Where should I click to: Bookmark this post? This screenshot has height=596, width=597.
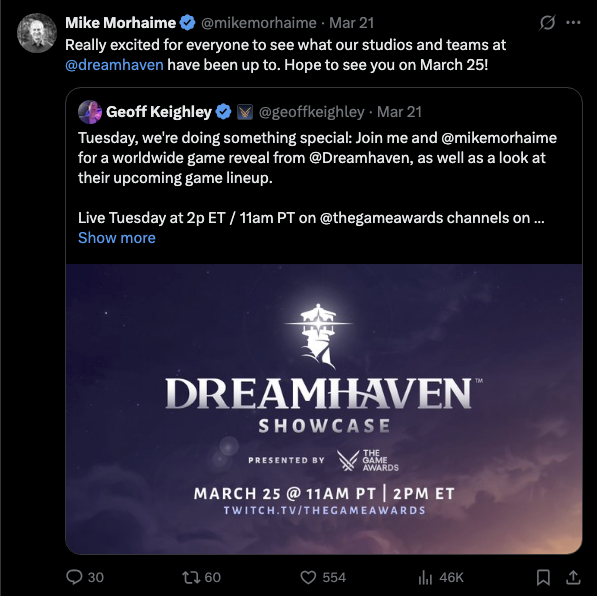point(543,577)
